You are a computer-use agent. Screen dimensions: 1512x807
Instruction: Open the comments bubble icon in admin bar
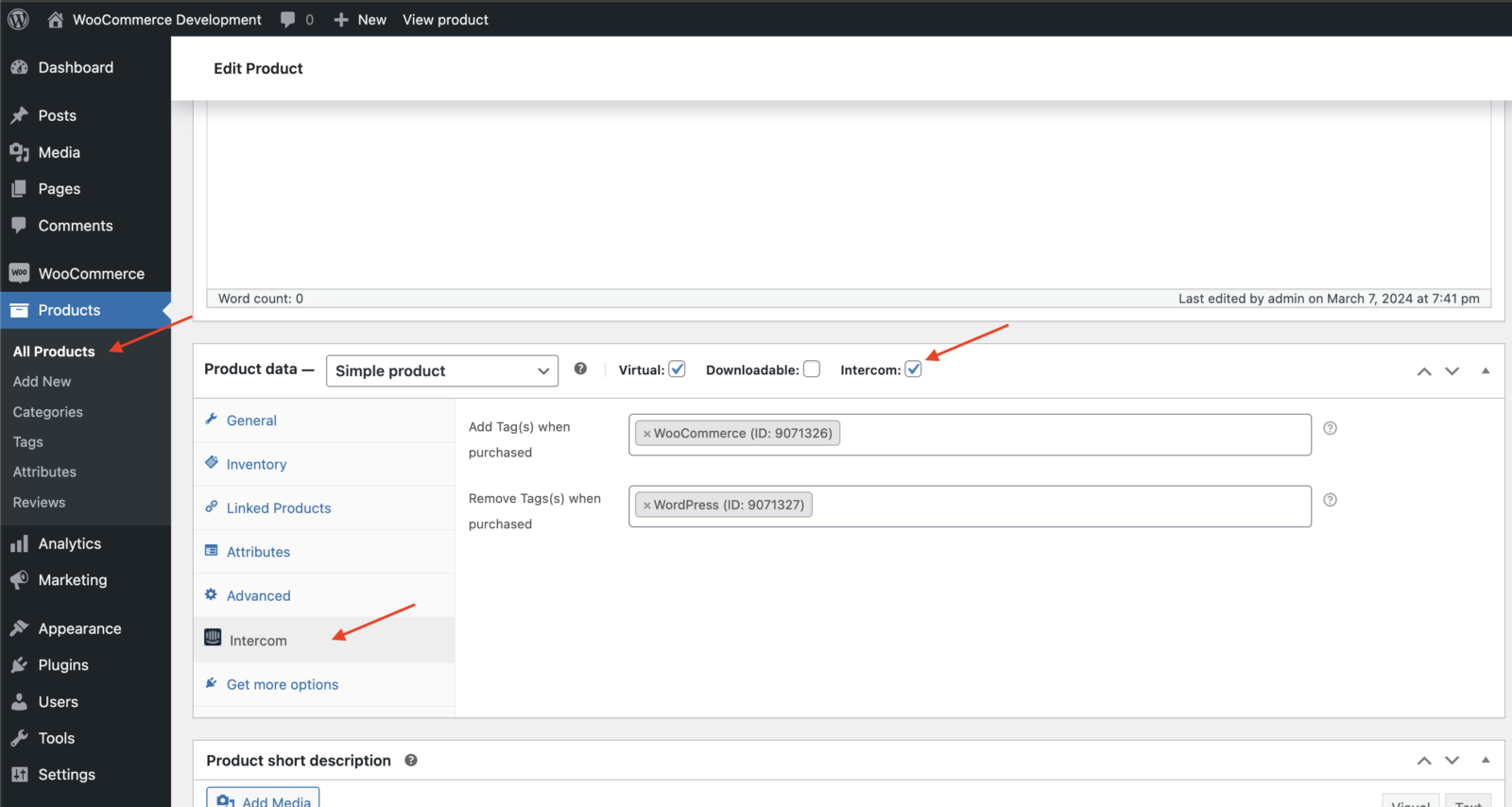click(x=288, y=19)
